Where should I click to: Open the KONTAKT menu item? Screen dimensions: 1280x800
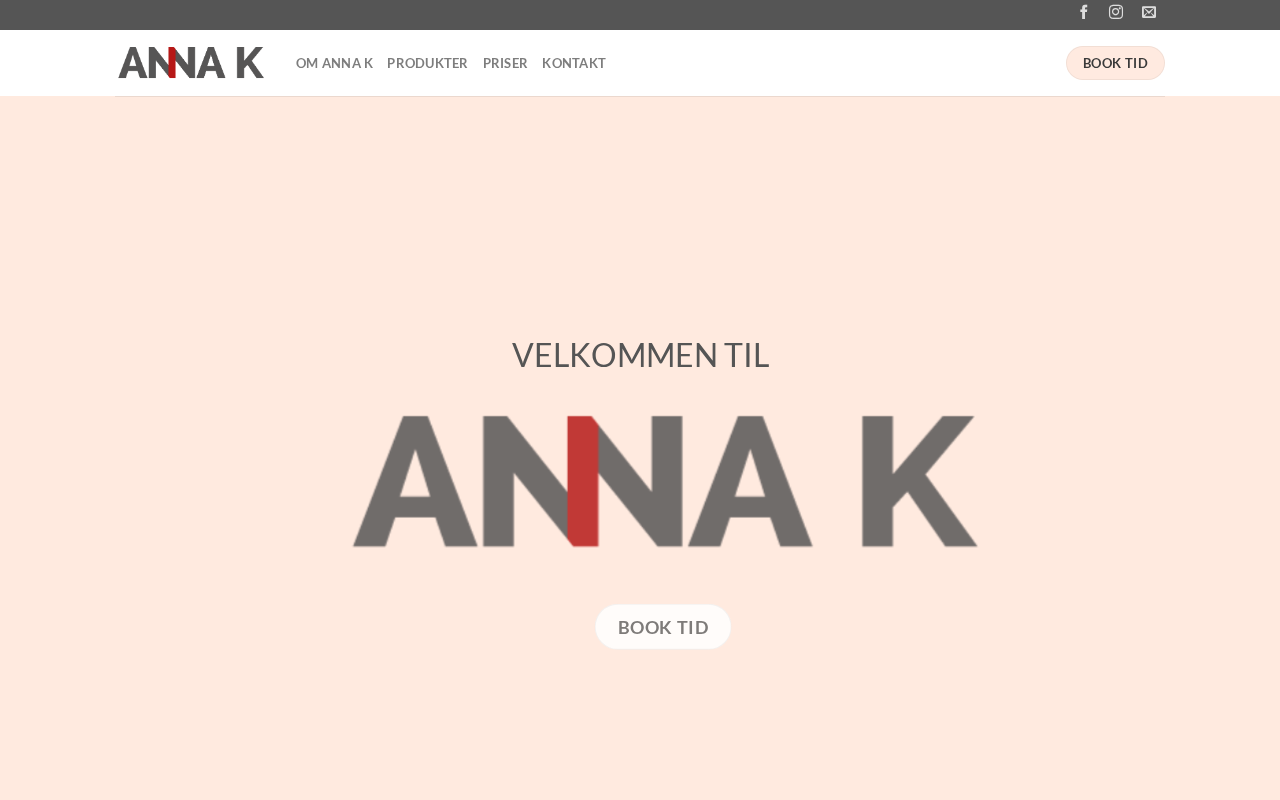point(574,63)
